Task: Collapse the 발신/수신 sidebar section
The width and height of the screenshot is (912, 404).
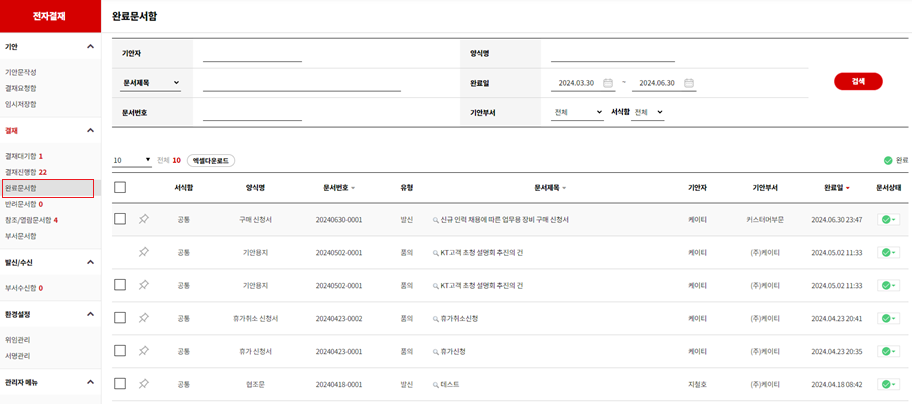Action: [90, 262]
